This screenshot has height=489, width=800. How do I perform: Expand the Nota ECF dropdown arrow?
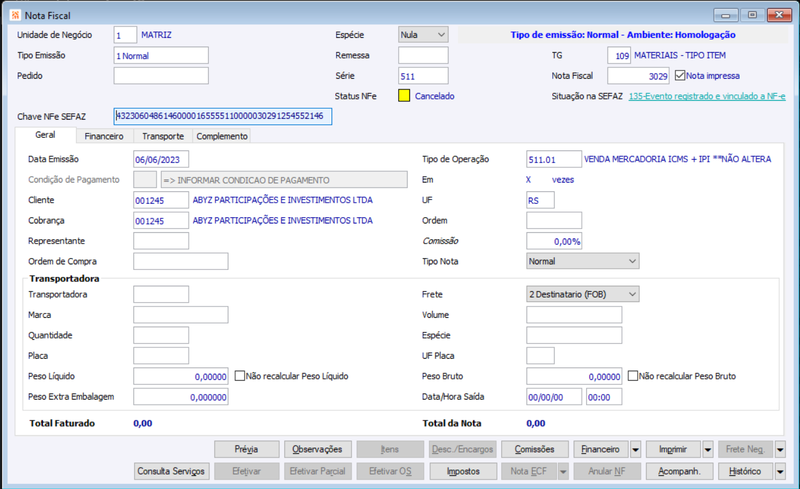[563, 471]
